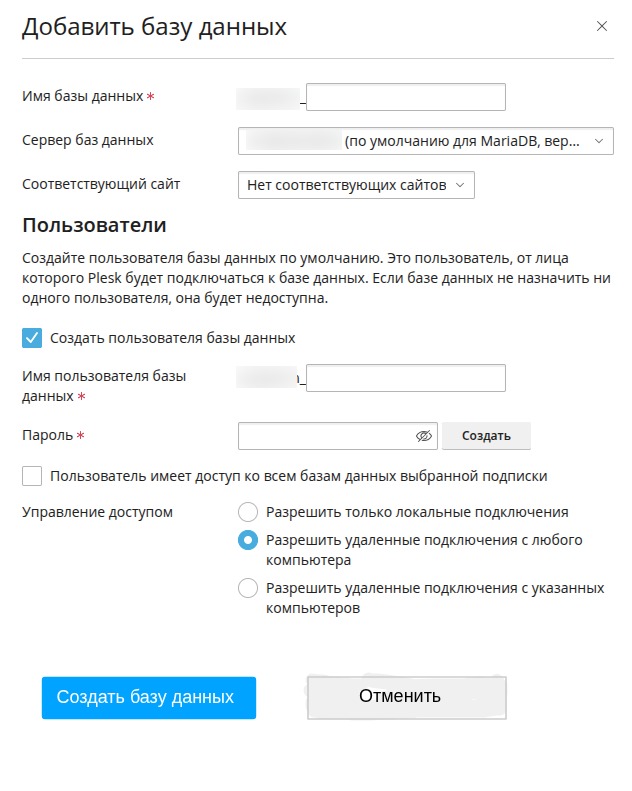Choose remote connections from указанных компьютеров radio
This screenshot has height=791, width=632.
248,588
